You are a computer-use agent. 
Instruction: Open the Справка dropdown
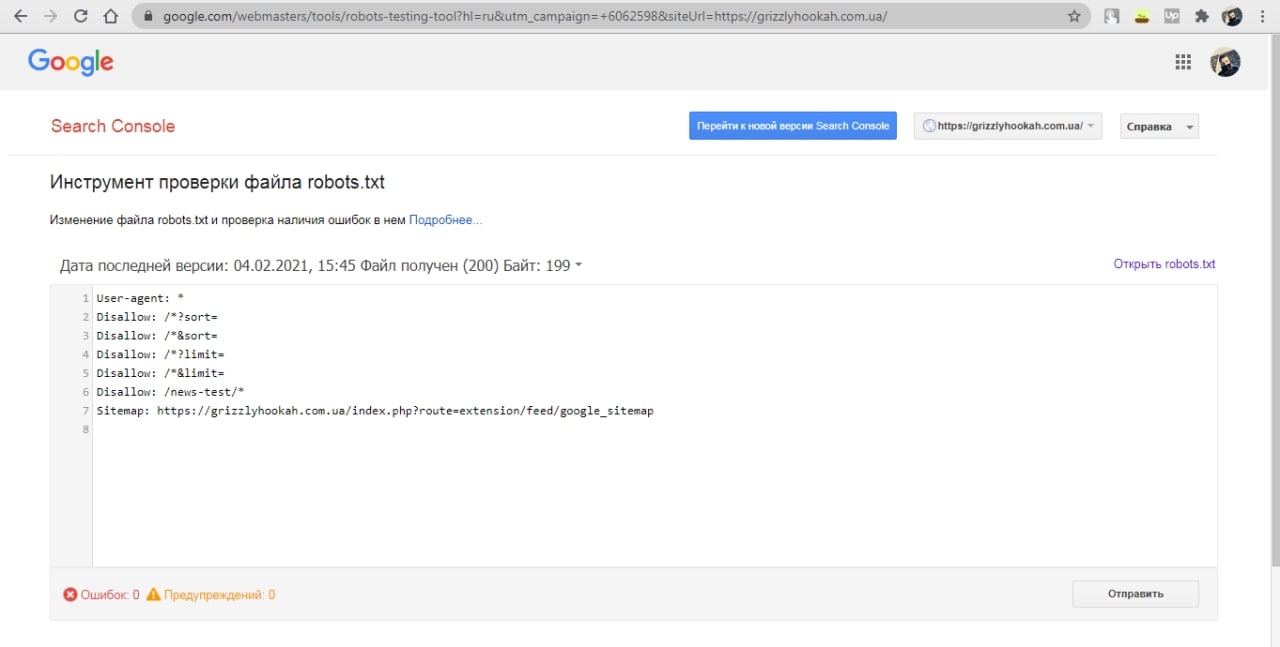(x=1159, y=127)
